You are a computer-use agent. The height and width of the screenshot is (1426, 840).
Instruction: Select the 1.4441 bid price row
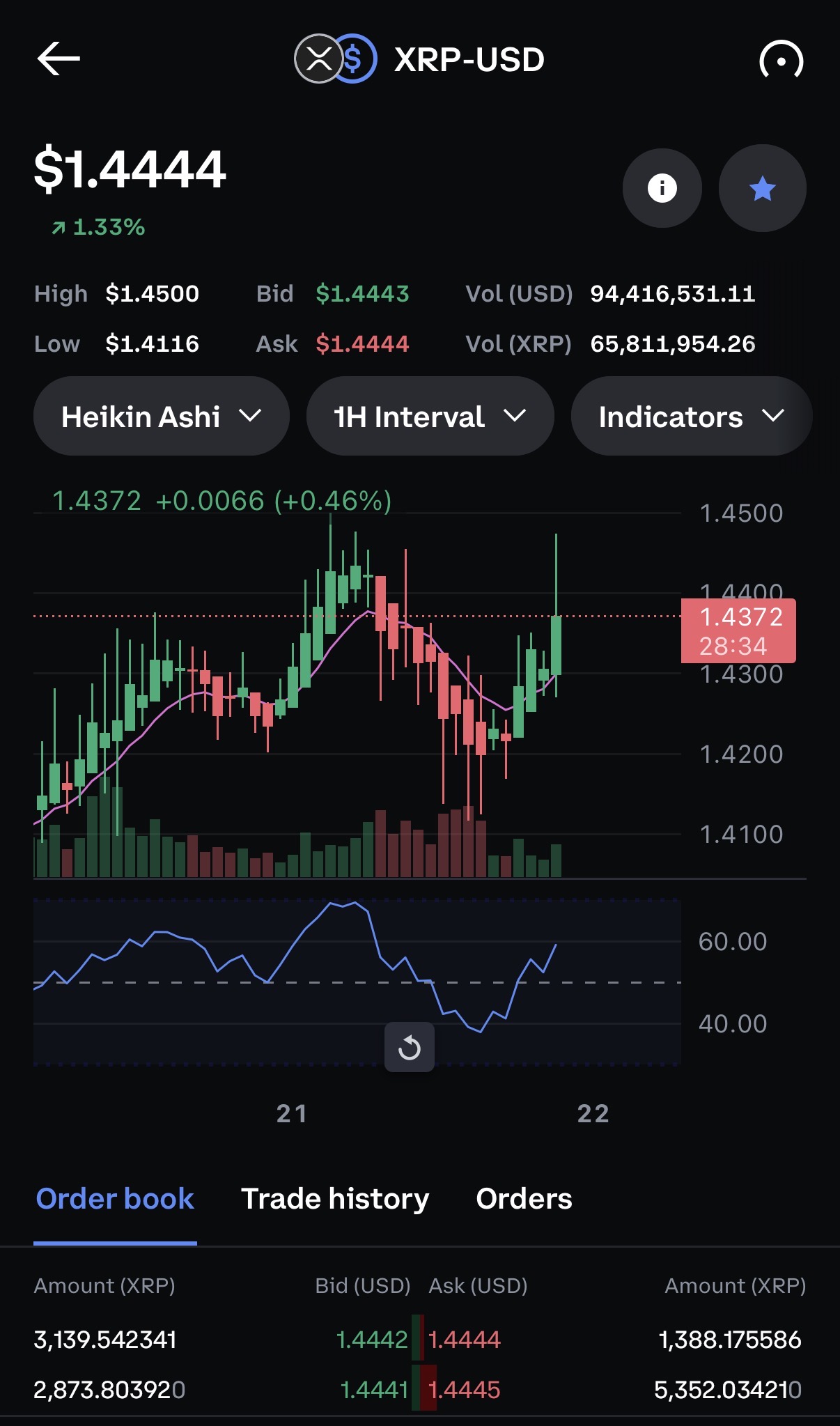(x=374, y=1390)
